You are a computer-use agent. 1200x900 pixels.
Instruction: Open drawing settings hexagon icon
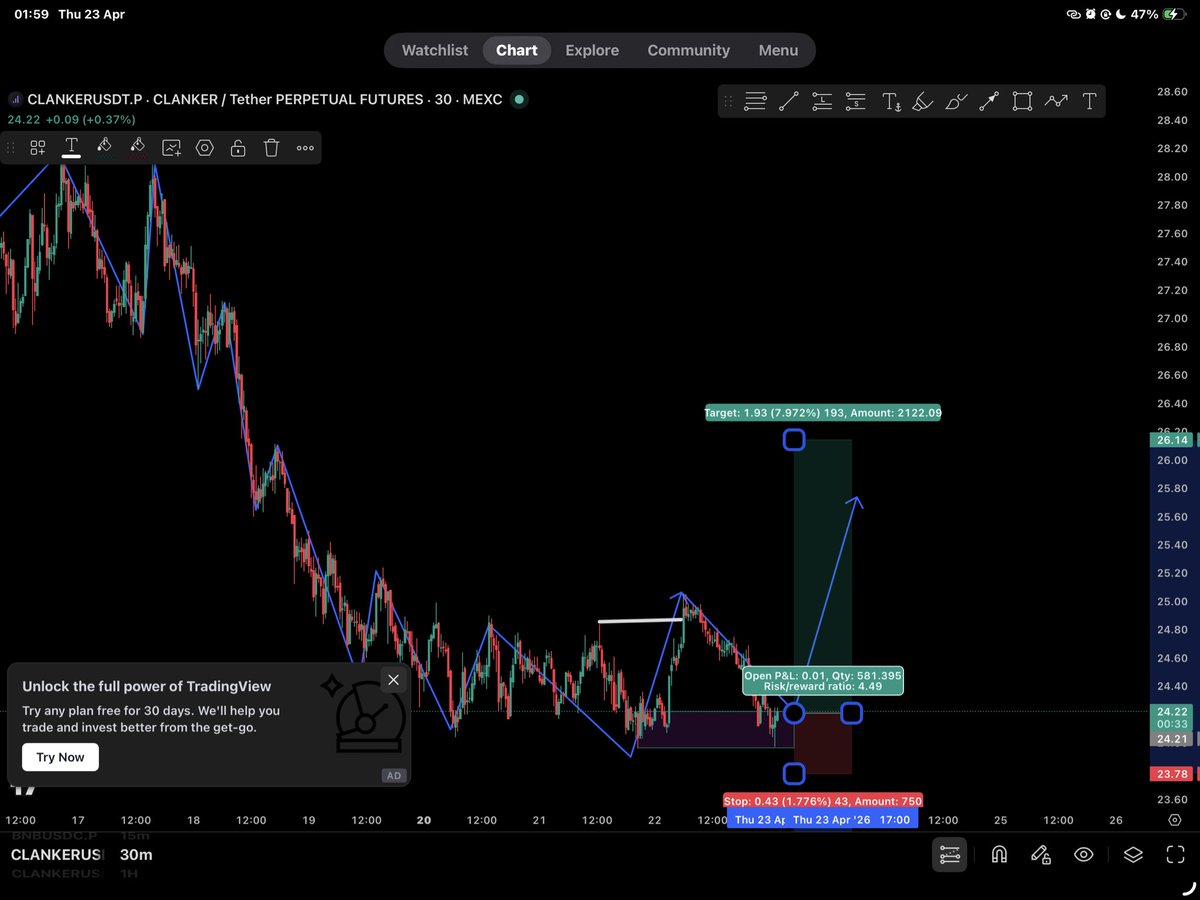(x=205, y=148)
